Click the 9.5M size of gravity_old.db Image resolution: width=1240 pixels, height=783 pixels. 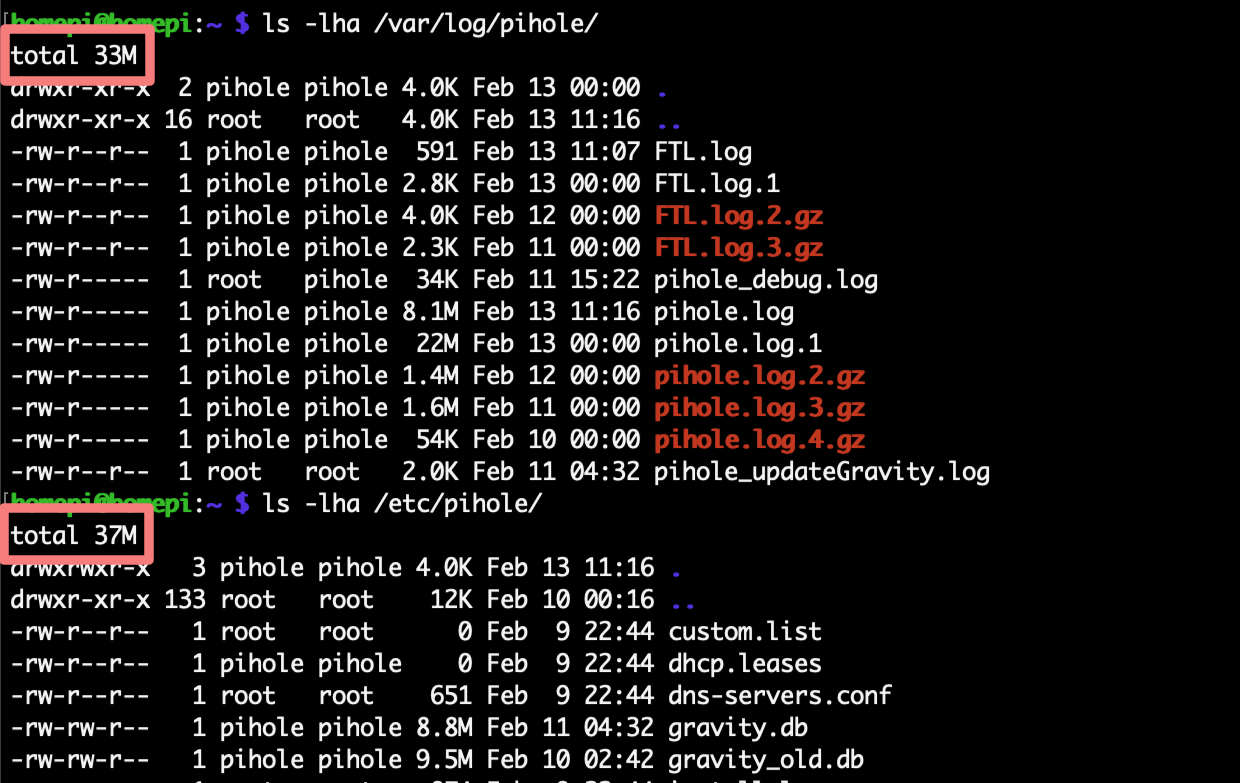click(x=444, y=760)
